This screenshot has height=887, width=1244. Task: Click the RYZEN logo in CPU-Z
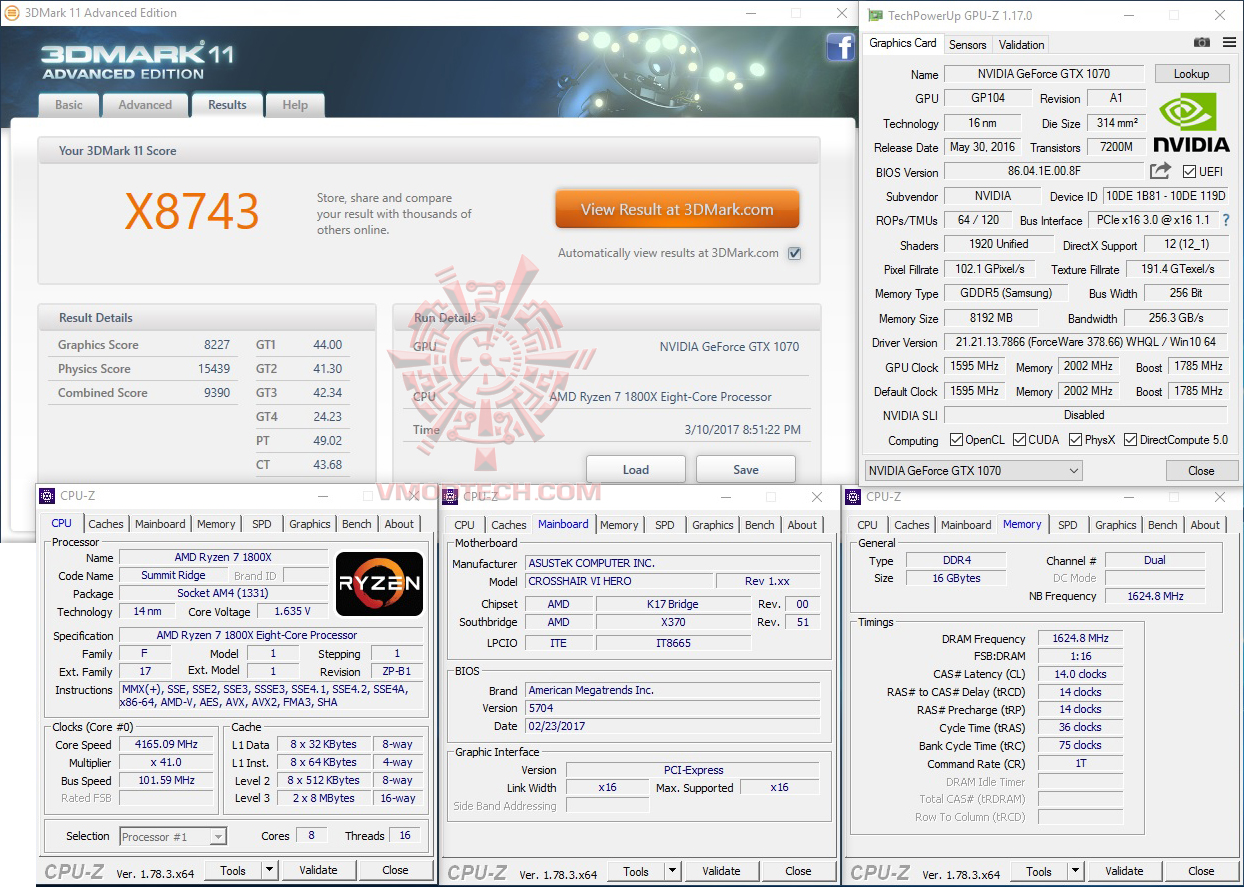(379, 585)
